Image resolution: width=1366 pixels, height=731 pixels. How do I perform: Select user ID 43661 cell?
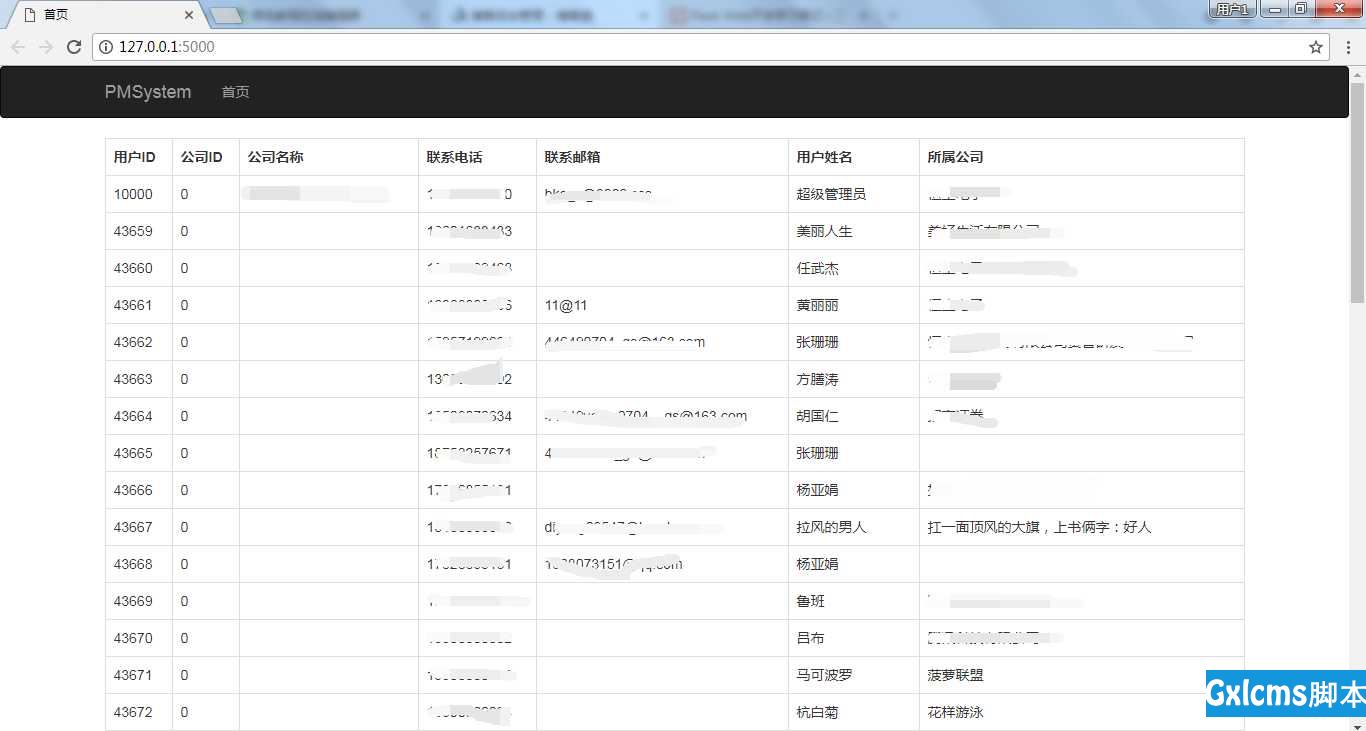click(x=139, y=305)
